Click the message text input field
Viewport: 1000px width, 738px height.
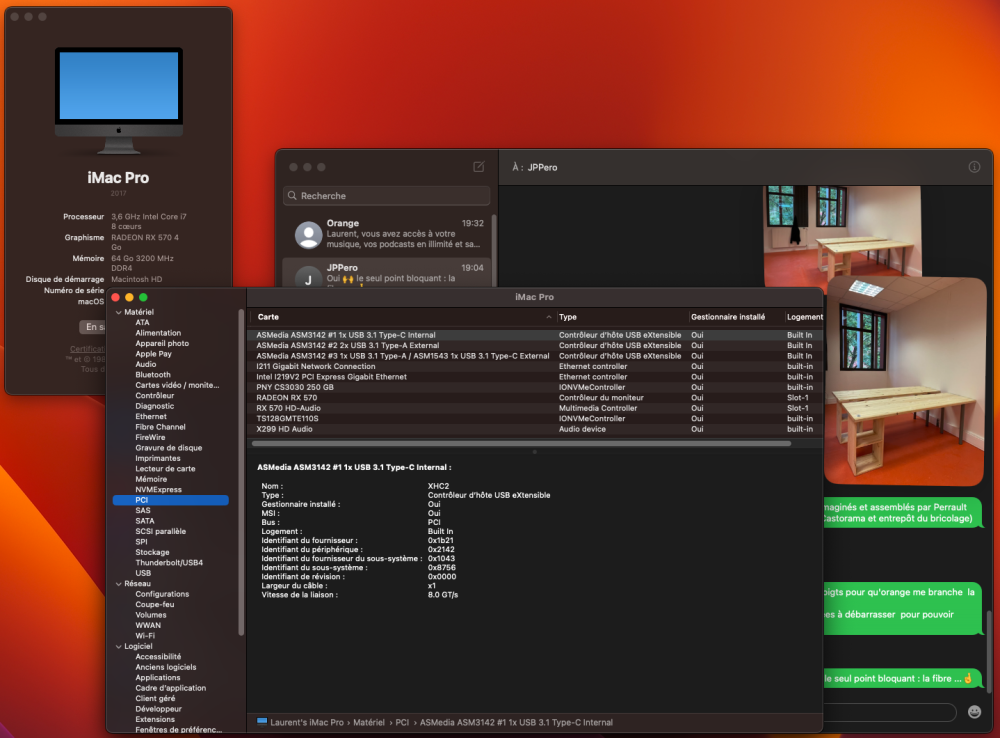coord(890,712)
